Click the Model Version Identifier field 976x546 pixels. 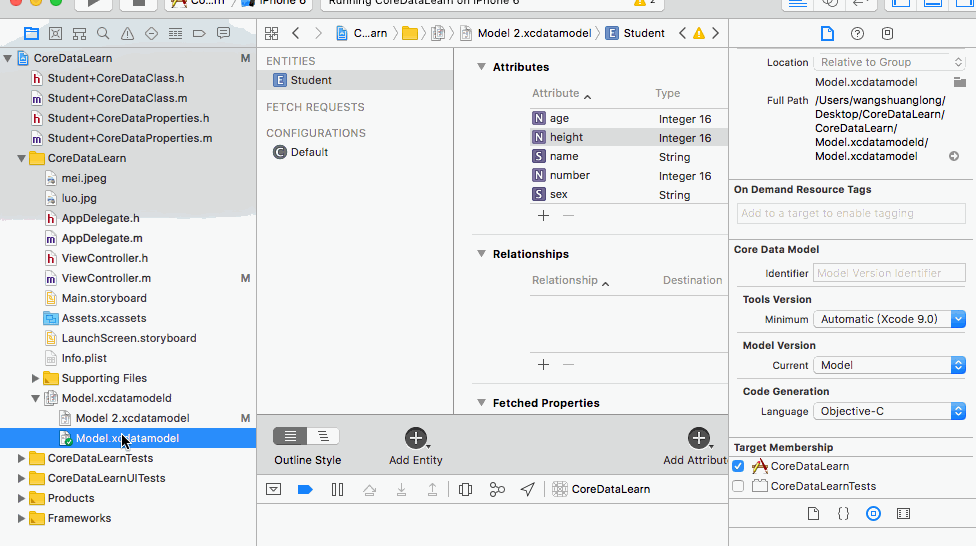point(889,273)
